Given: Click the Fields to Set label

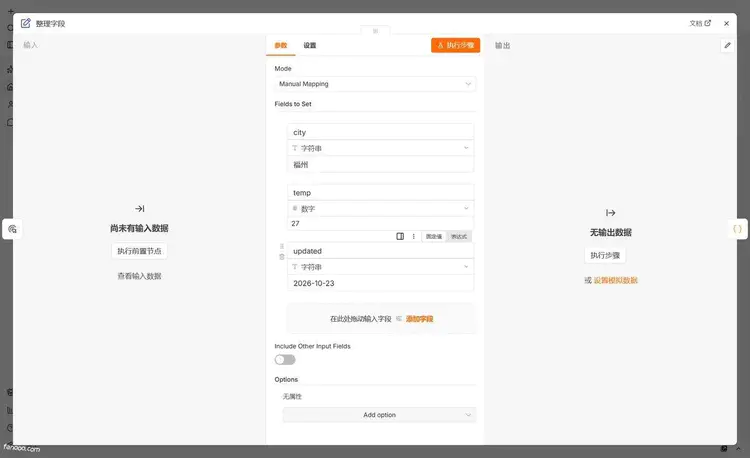Looking at the screenshot, I should [293, 104].
